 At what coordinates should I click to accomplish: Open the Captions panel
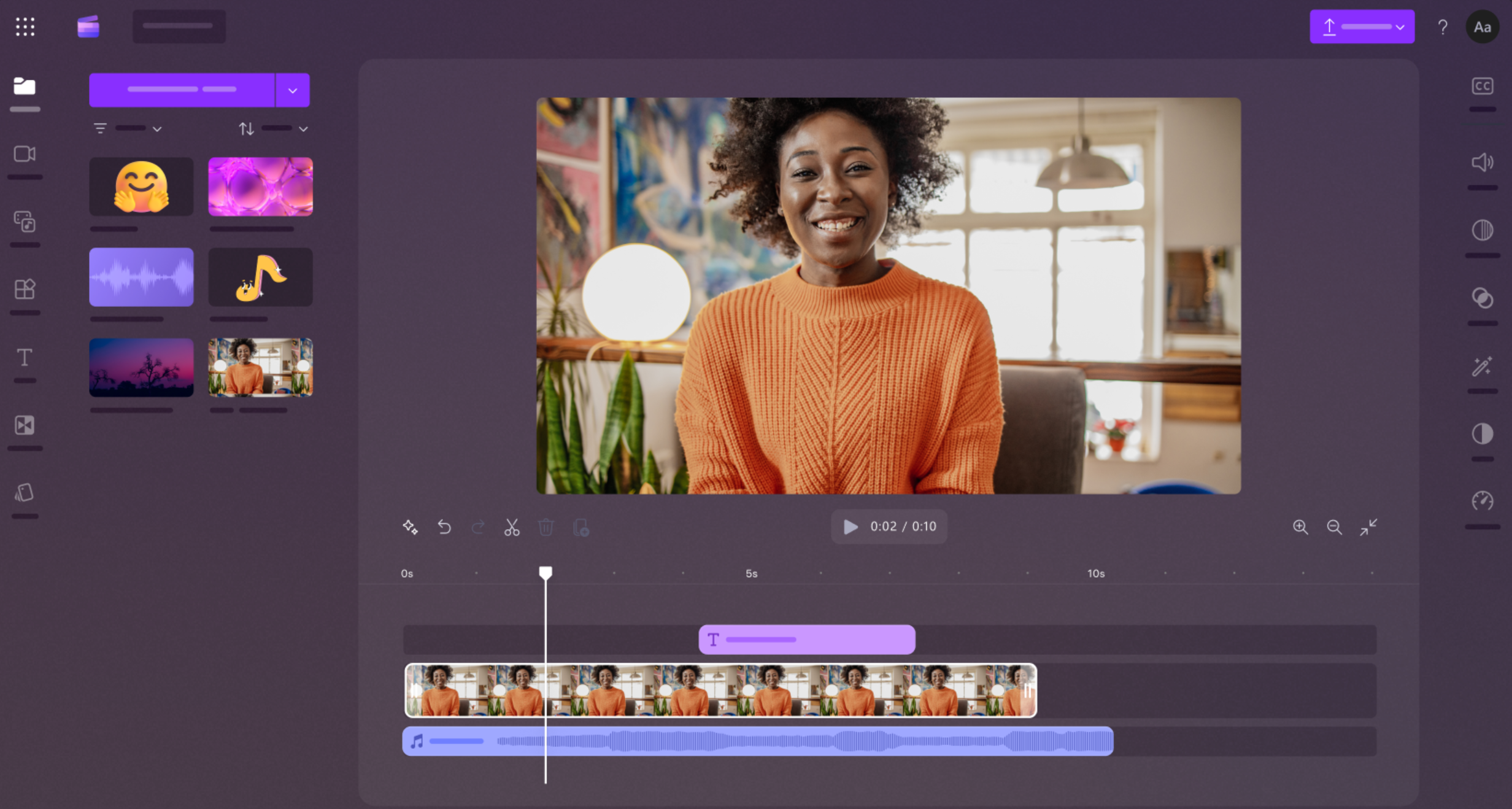(1483, 86)
